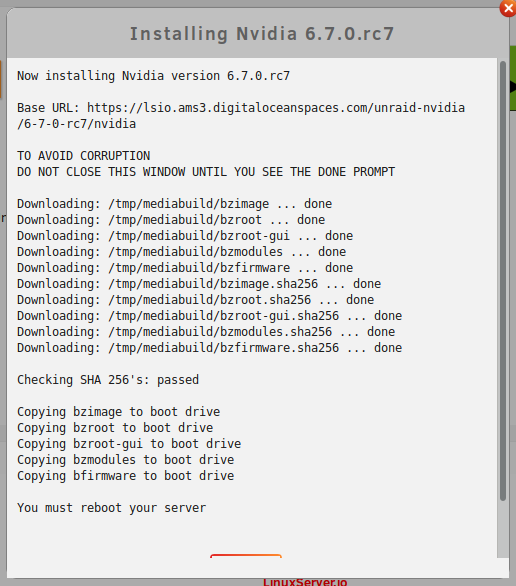
Task: Click the bzroot-gui.sha256 download line
Action: [x=210, y=316]
